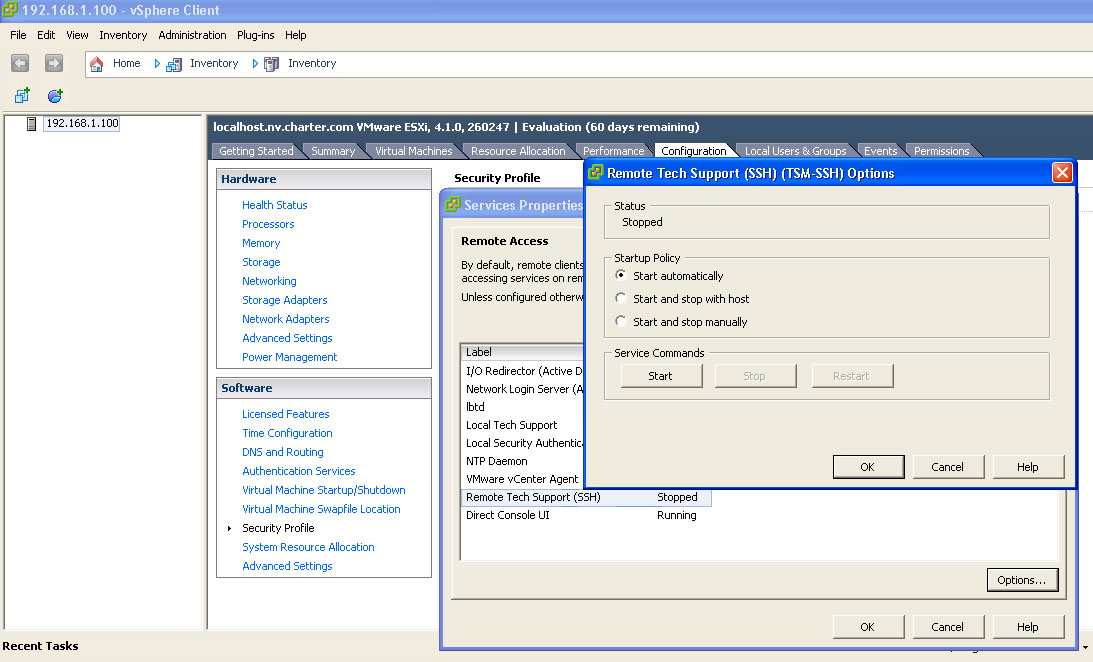Select Start and stop with host option

[x=620, y=298]
